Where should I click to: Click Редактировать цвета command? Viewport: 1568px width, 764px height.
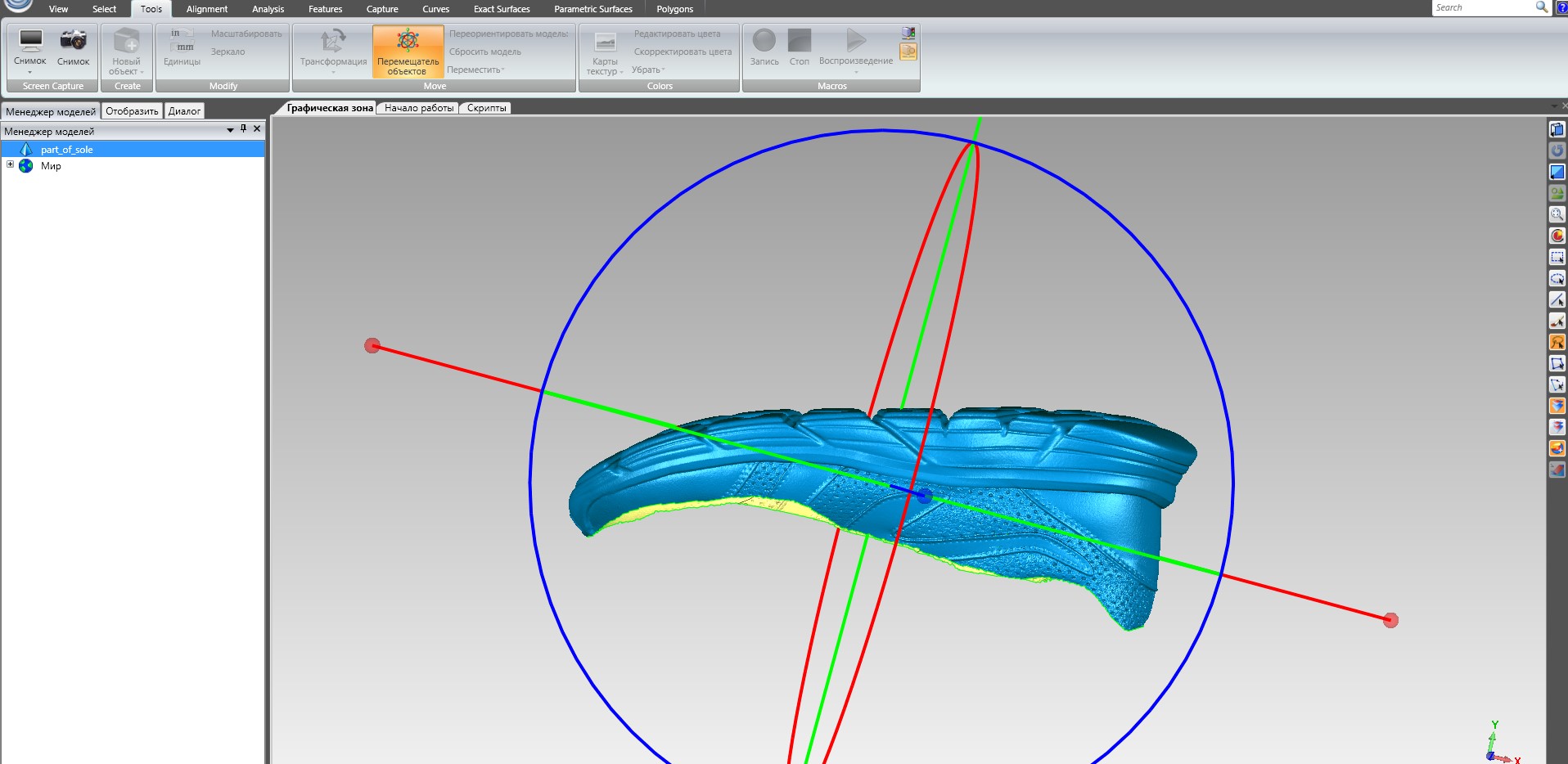[678, 34]
